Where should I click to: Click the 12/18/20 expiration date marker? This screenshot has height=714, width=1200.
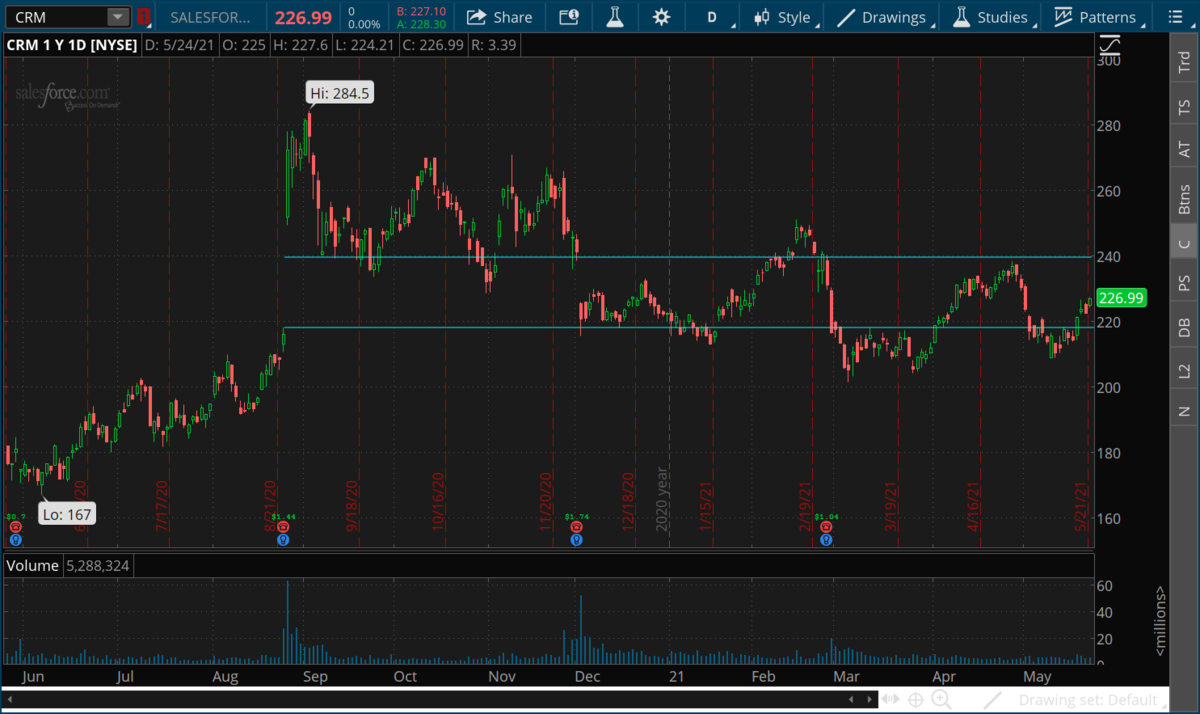627,500
